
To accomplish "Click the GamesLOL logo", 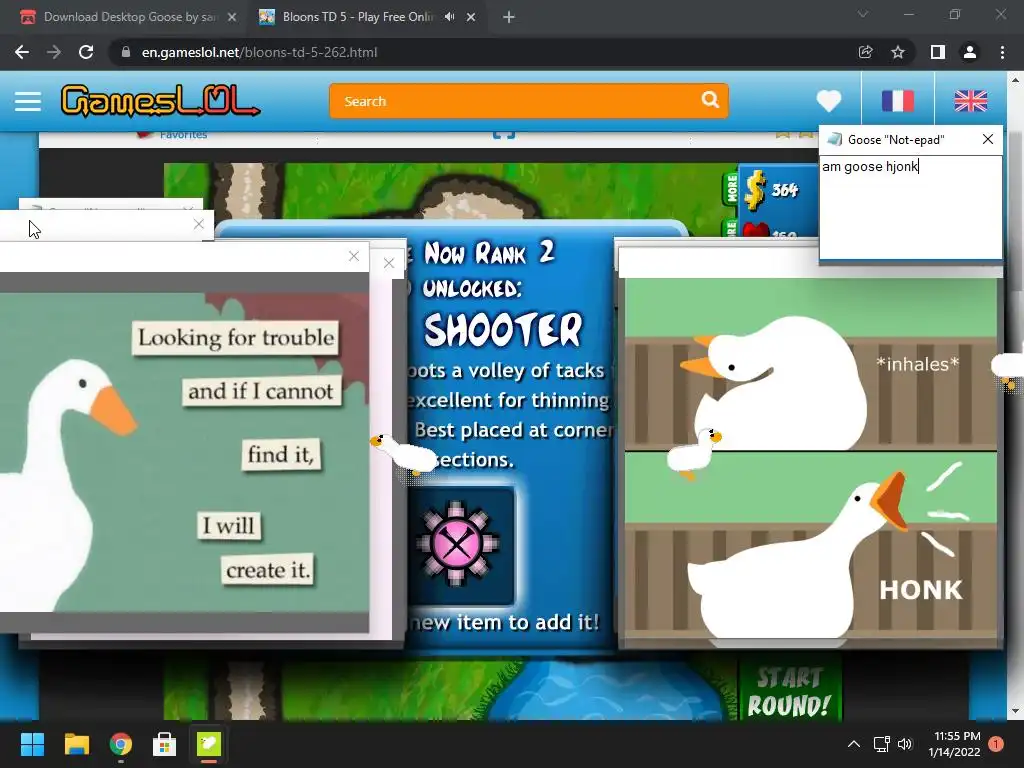I will (x=160, y=101).
